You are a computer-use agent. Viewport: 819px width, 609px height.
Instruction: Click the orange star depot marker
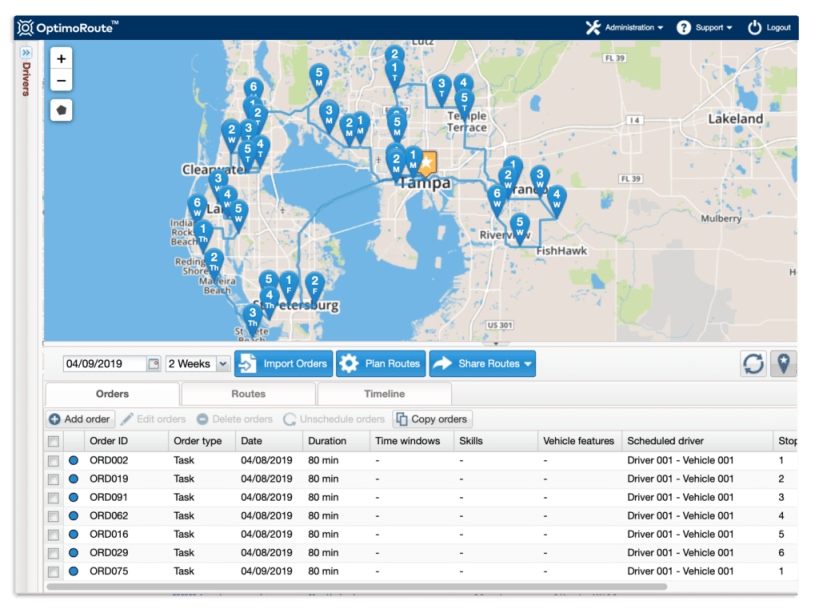[x=427, y=163]
